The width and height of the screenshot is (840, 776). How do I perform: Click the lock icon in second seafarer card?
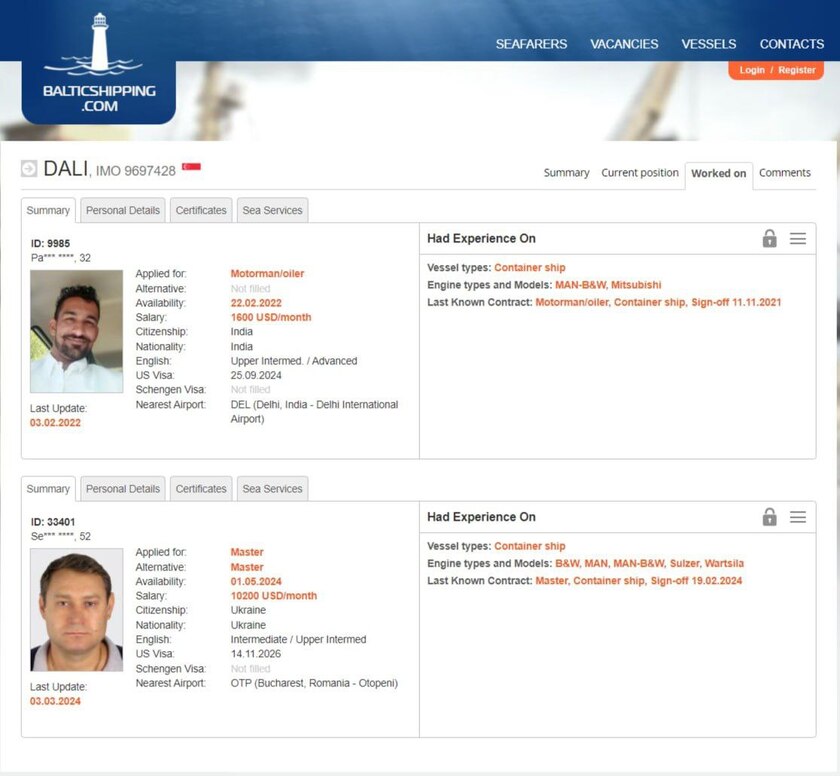(x=769, y=517)
